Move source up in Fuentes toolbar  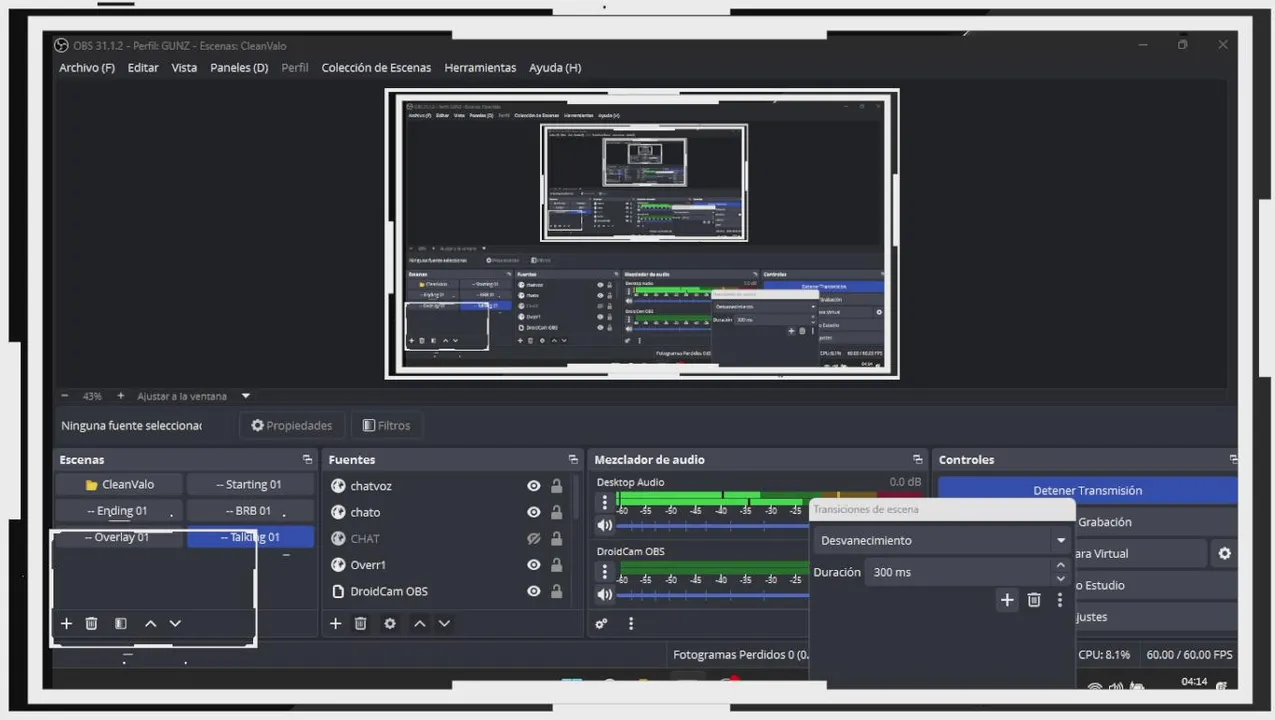419,623
